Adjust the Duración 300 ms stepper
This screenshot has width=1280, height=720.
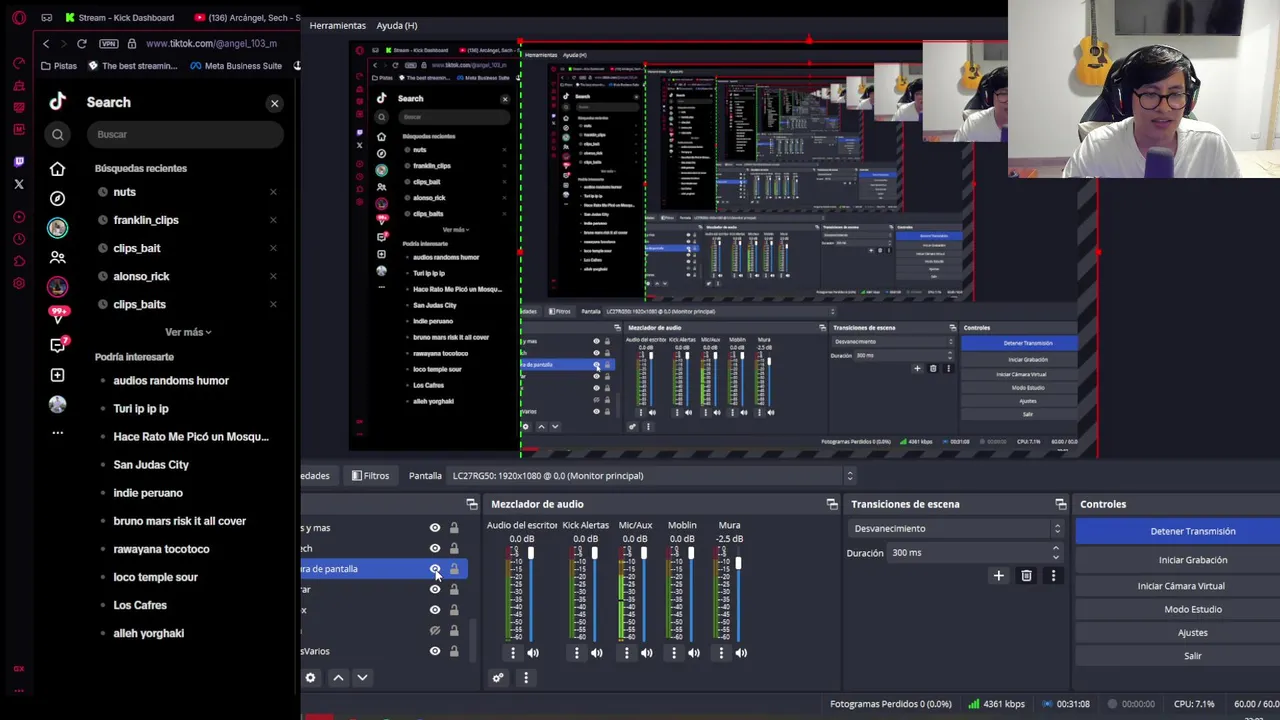coord(1055,553)
